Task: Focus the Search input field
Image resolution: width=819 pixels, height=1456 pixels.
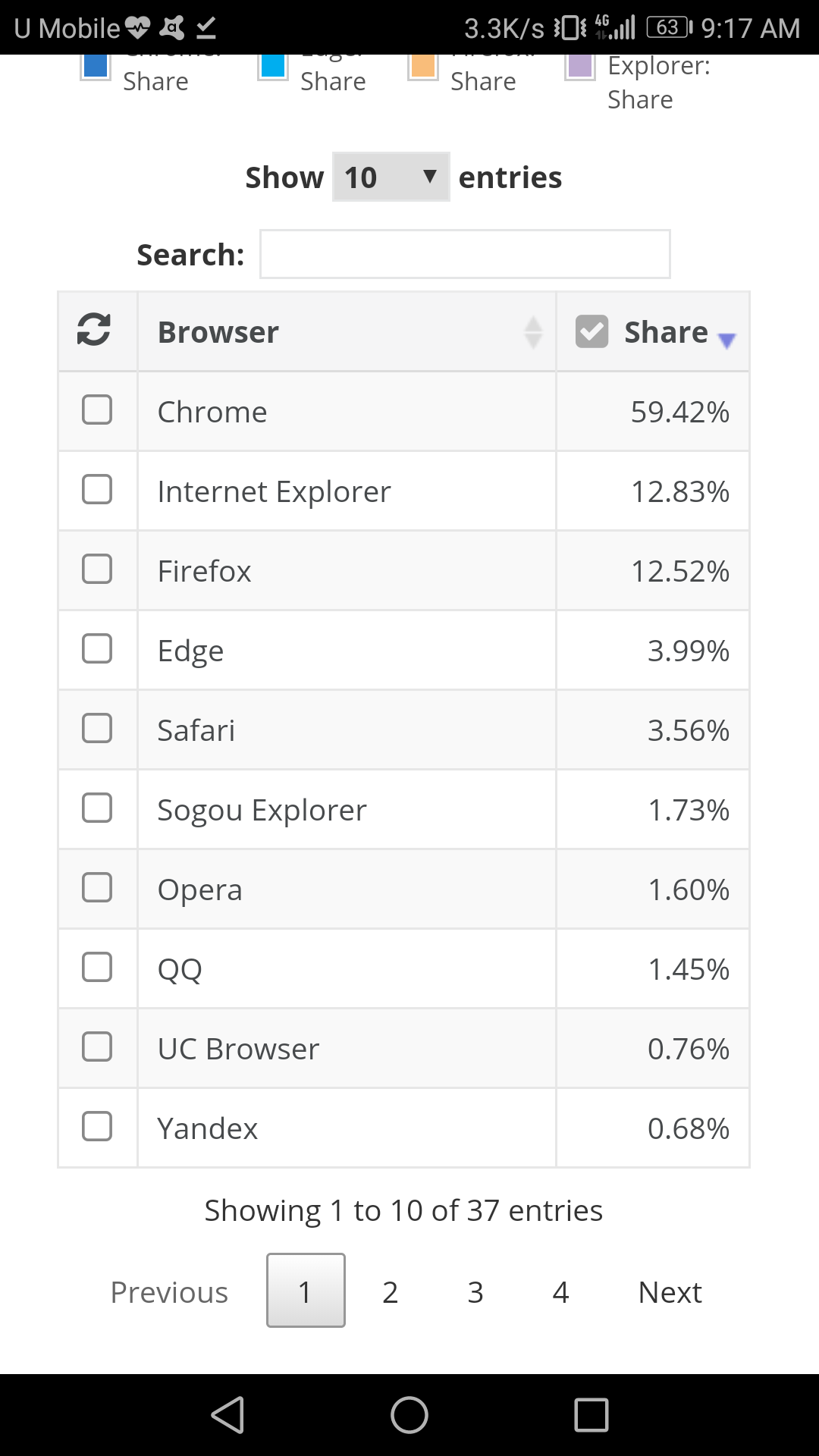Action: [465, 254]
